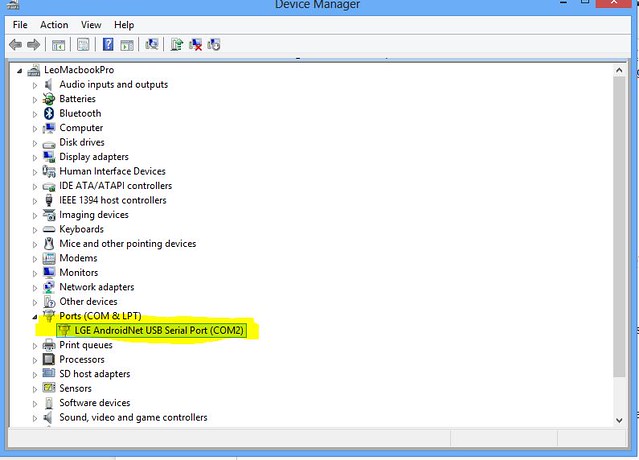
Task: Select Sound, video and game controllers
Action: click(133, 417)
